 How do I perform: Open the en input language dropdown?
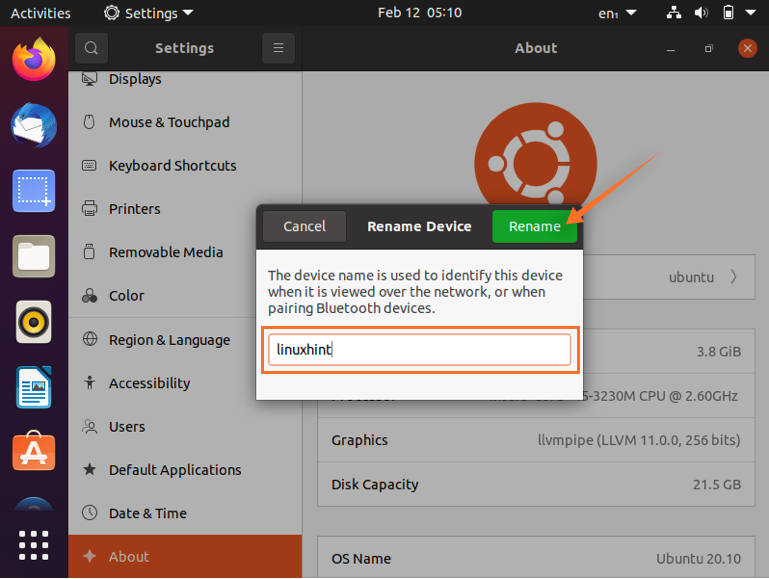tap(617, 13)
